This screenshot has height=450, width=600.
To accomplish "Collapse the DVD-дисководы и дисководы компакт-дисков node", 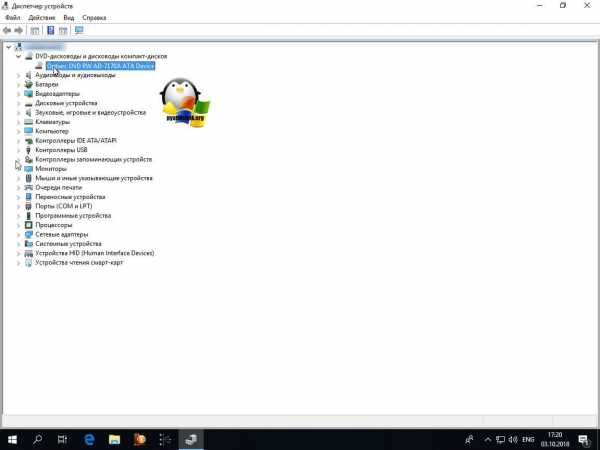I will [18, 57].
